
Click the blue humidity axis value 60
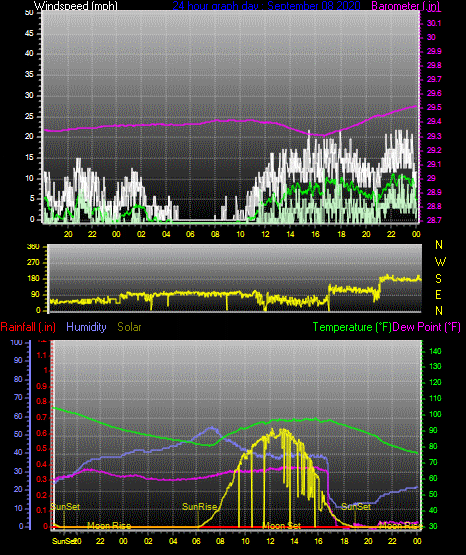pos(18,417)
